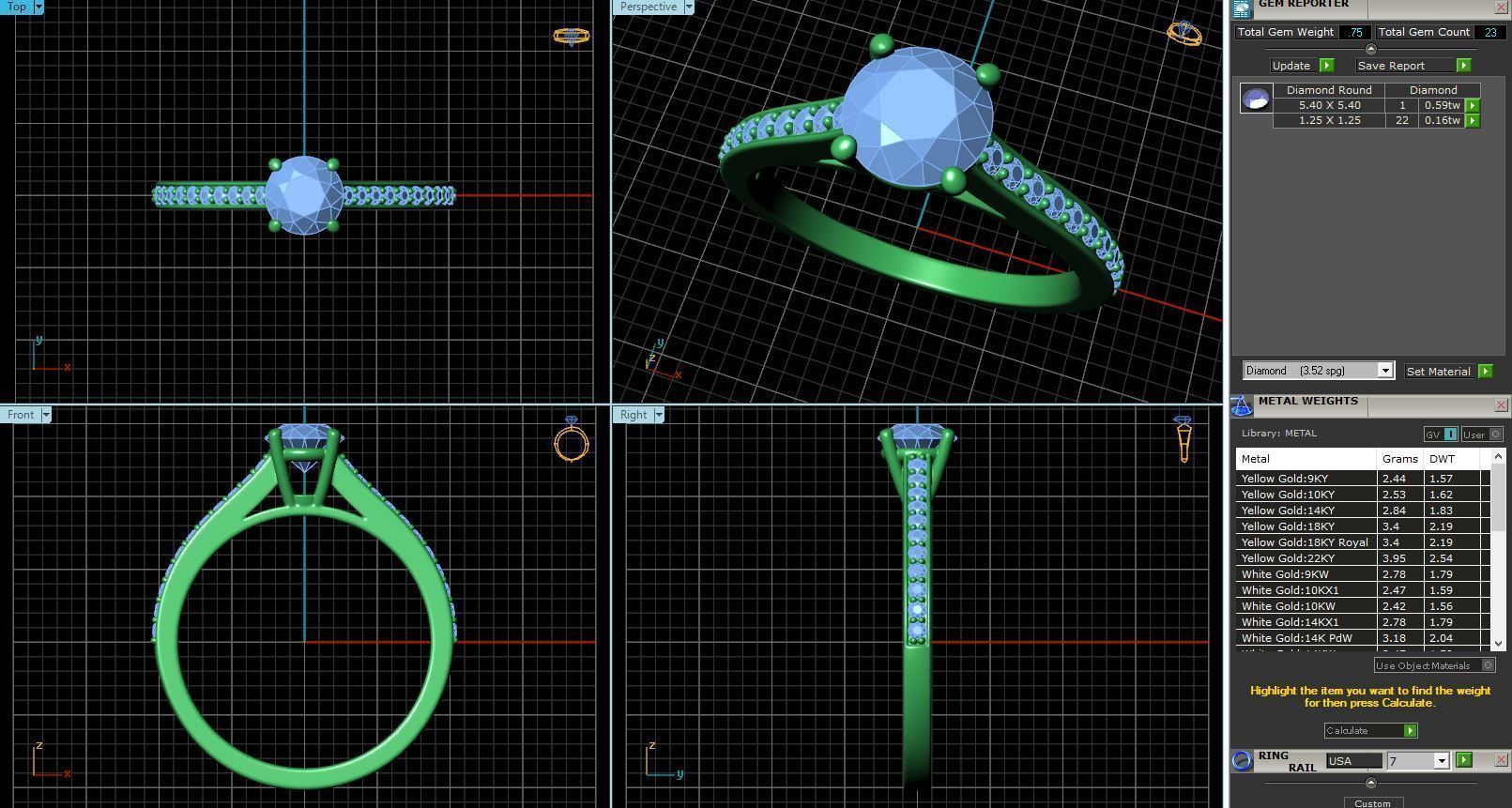Select the Right viewport label
Viewport: 1512px width, 808px height.
pyautogui.click(x=634, y=415)
